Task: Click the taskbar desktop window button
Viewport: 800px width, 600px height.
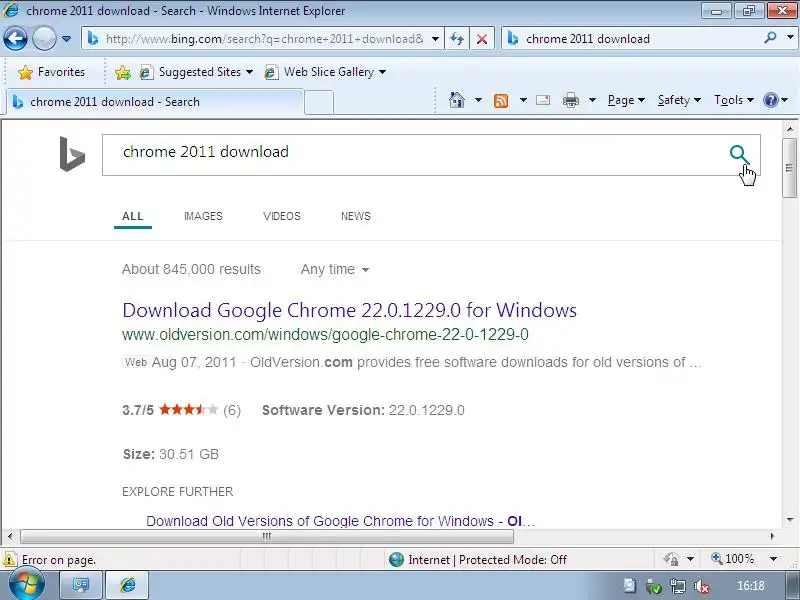Action: point(81,585)
